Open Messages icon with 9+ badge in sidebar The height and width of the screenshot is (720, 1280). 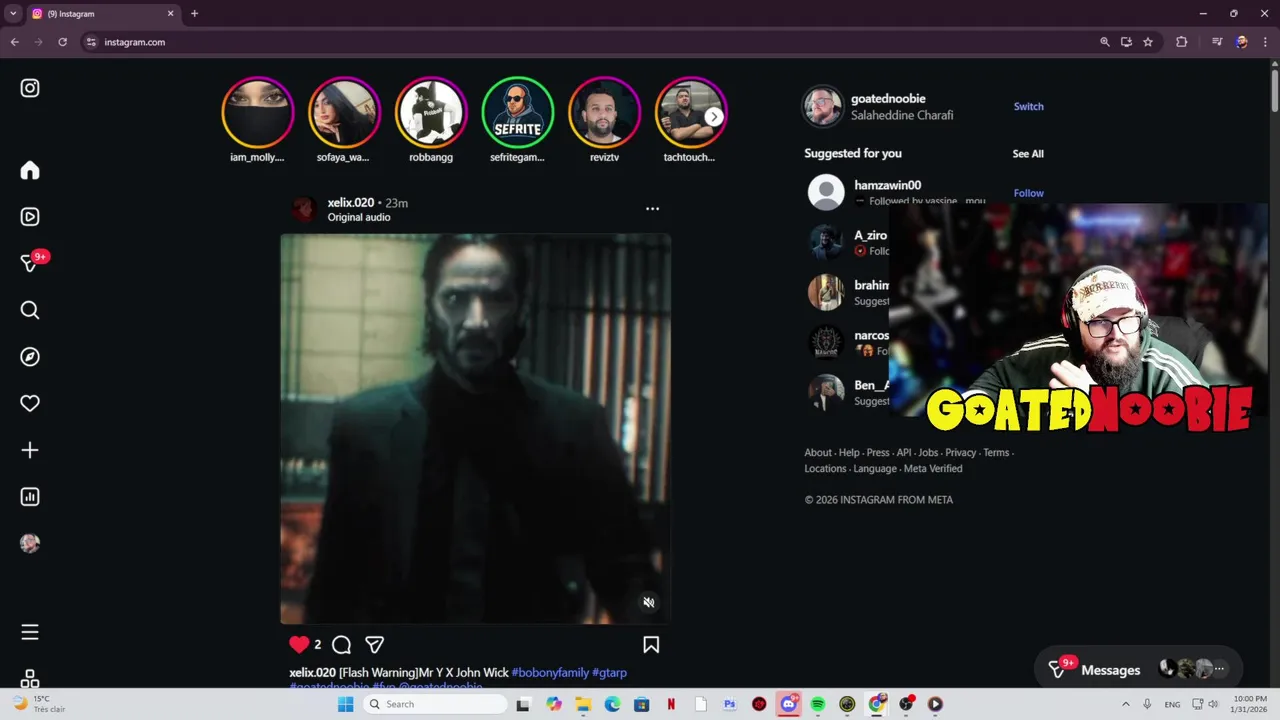coord(30,263)
